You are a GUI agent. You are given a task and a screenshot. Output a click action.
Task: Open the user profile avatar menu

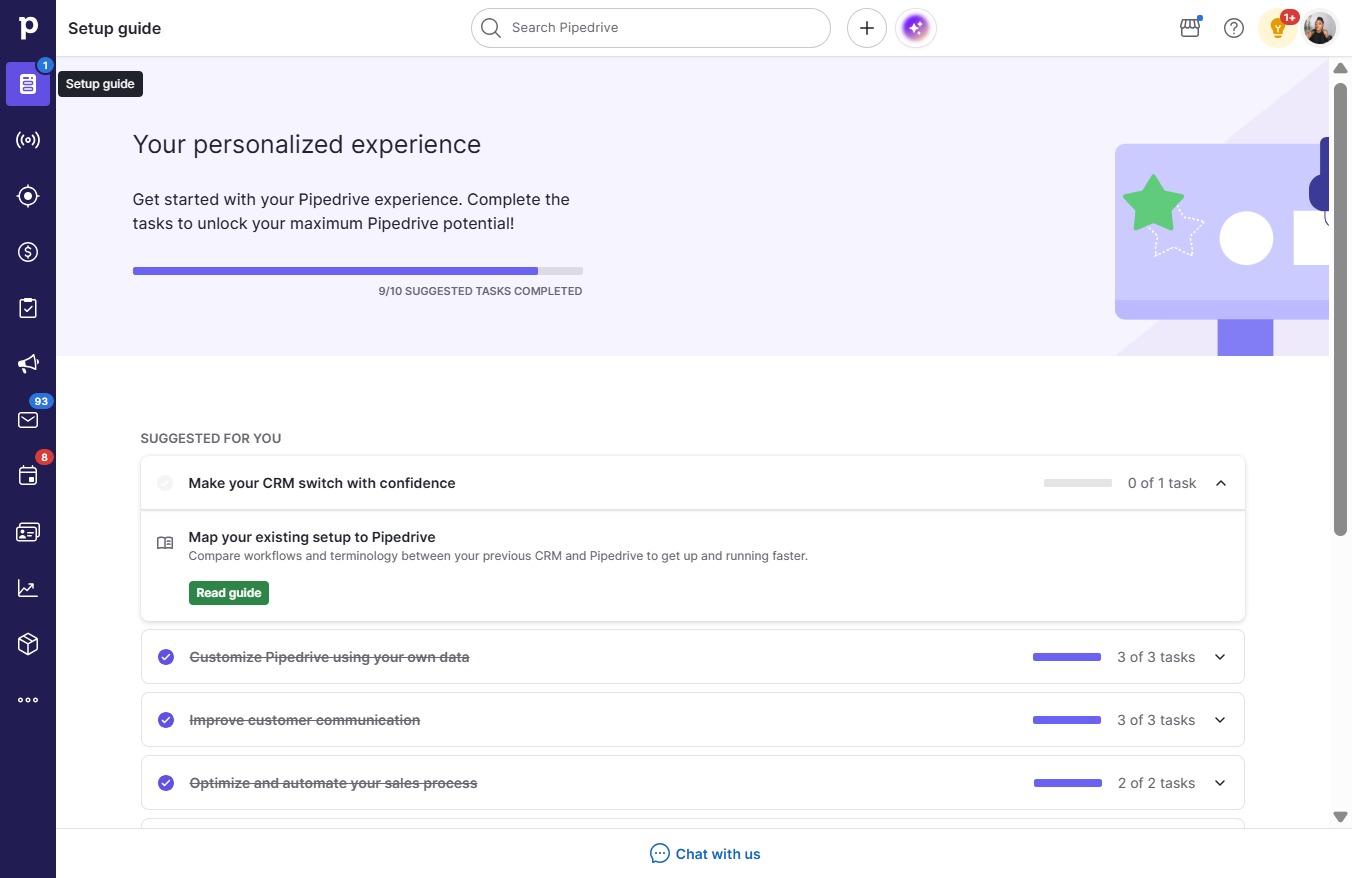1320,28
